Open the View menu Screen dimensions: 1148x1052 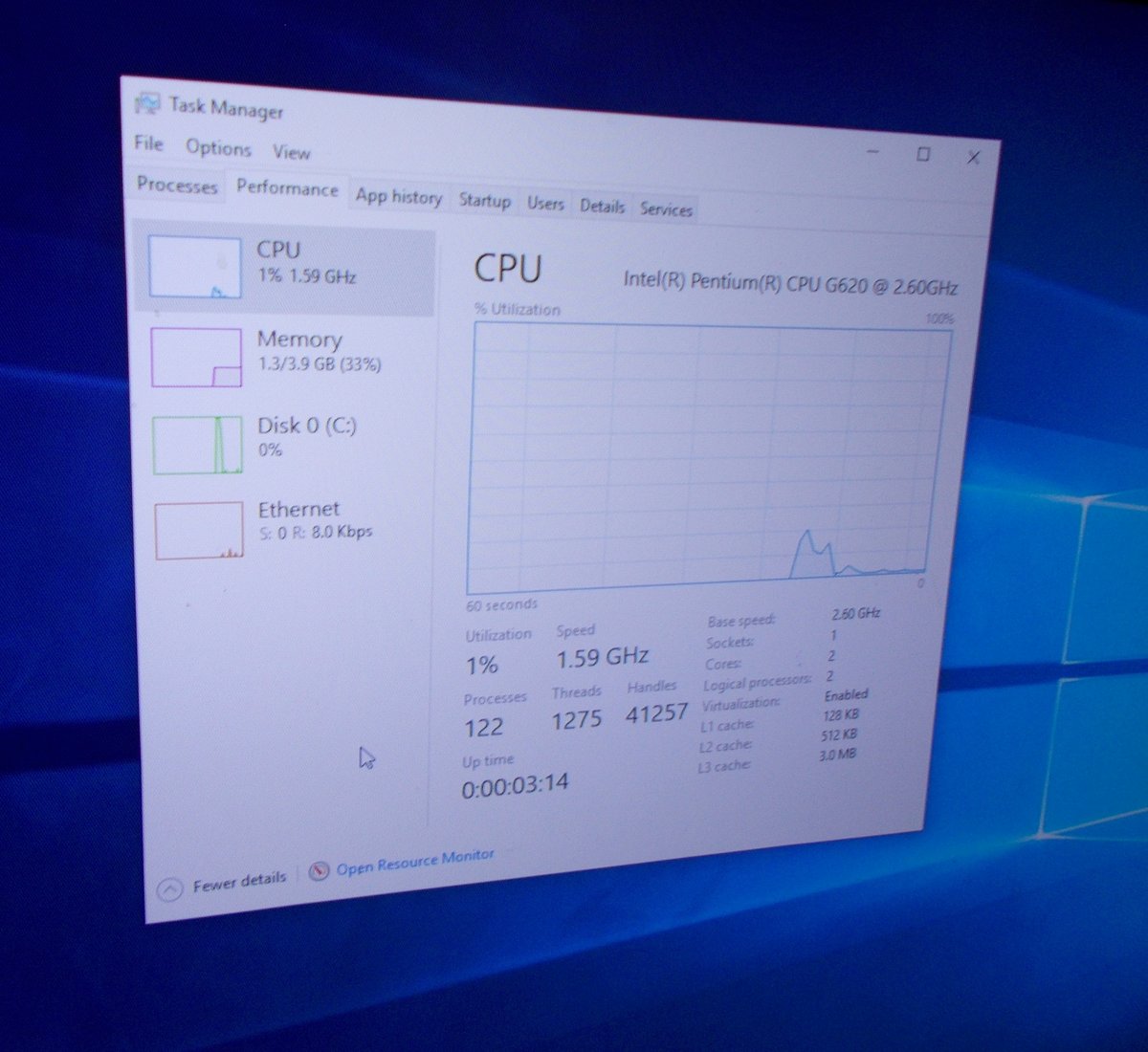pos(291,152)
